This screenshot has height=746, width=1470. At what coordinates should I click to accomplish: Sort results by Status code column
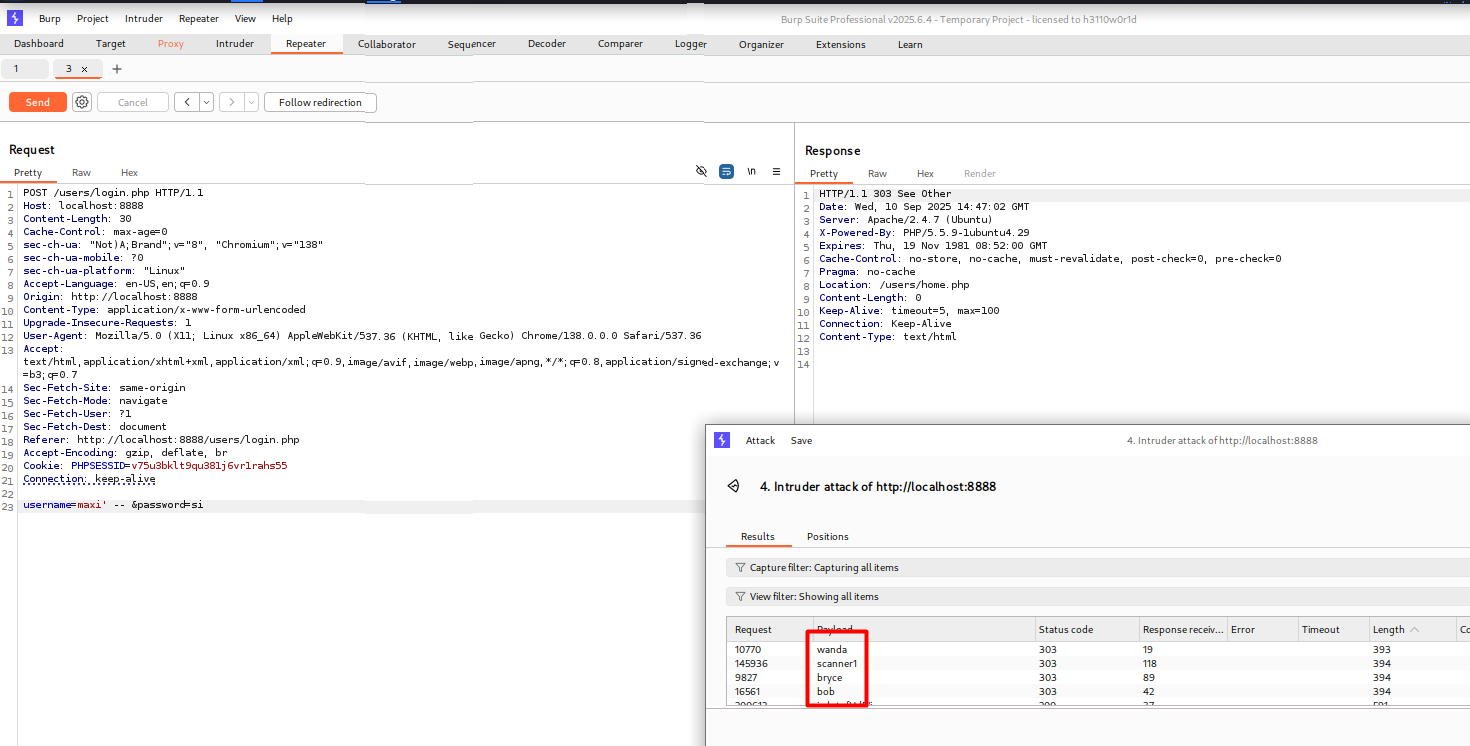click(x=1087, y=629)
